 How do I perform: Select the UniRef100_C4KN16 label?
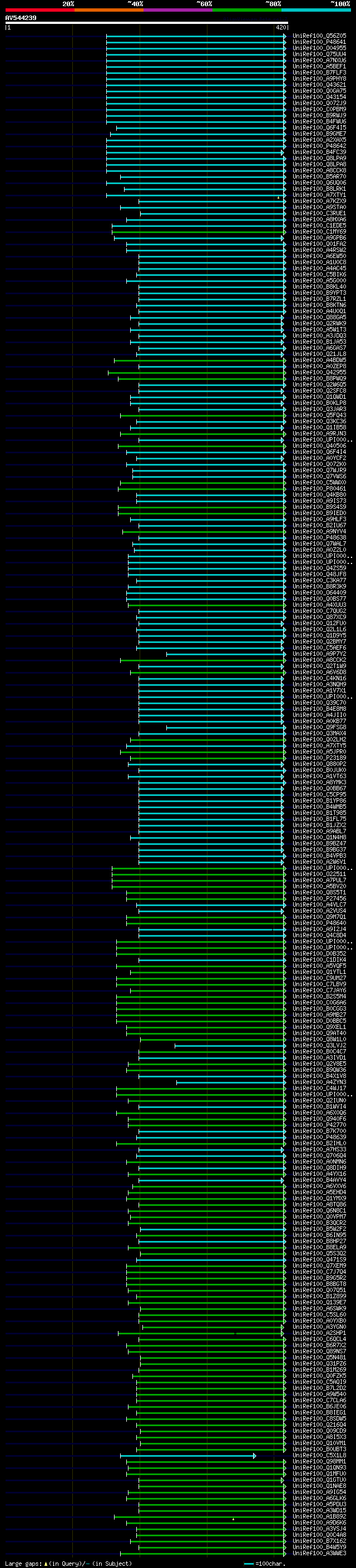click(x=319, y=678)
